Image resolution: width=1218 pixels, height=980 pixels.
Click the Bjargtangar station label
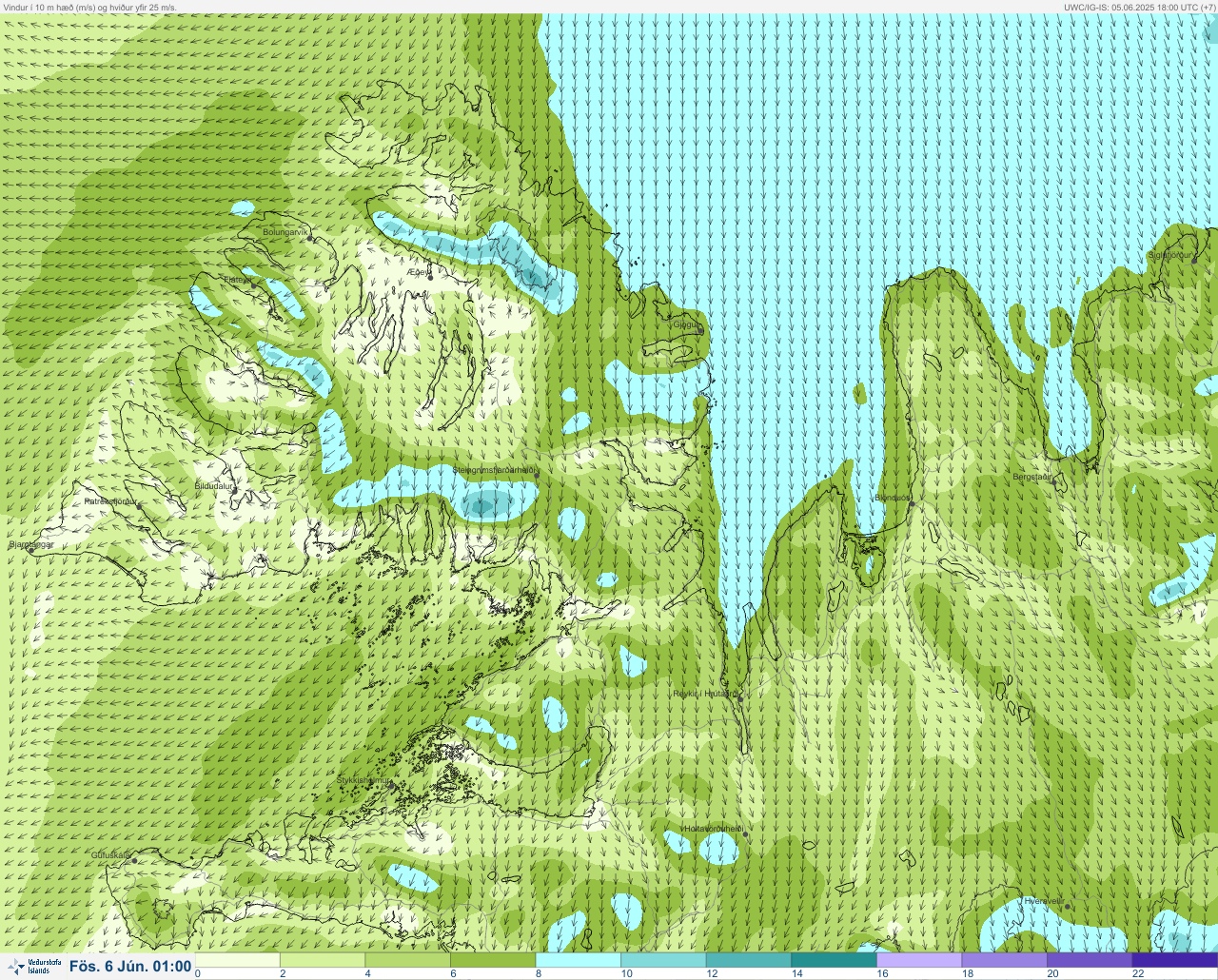click(x=30, y=545)
